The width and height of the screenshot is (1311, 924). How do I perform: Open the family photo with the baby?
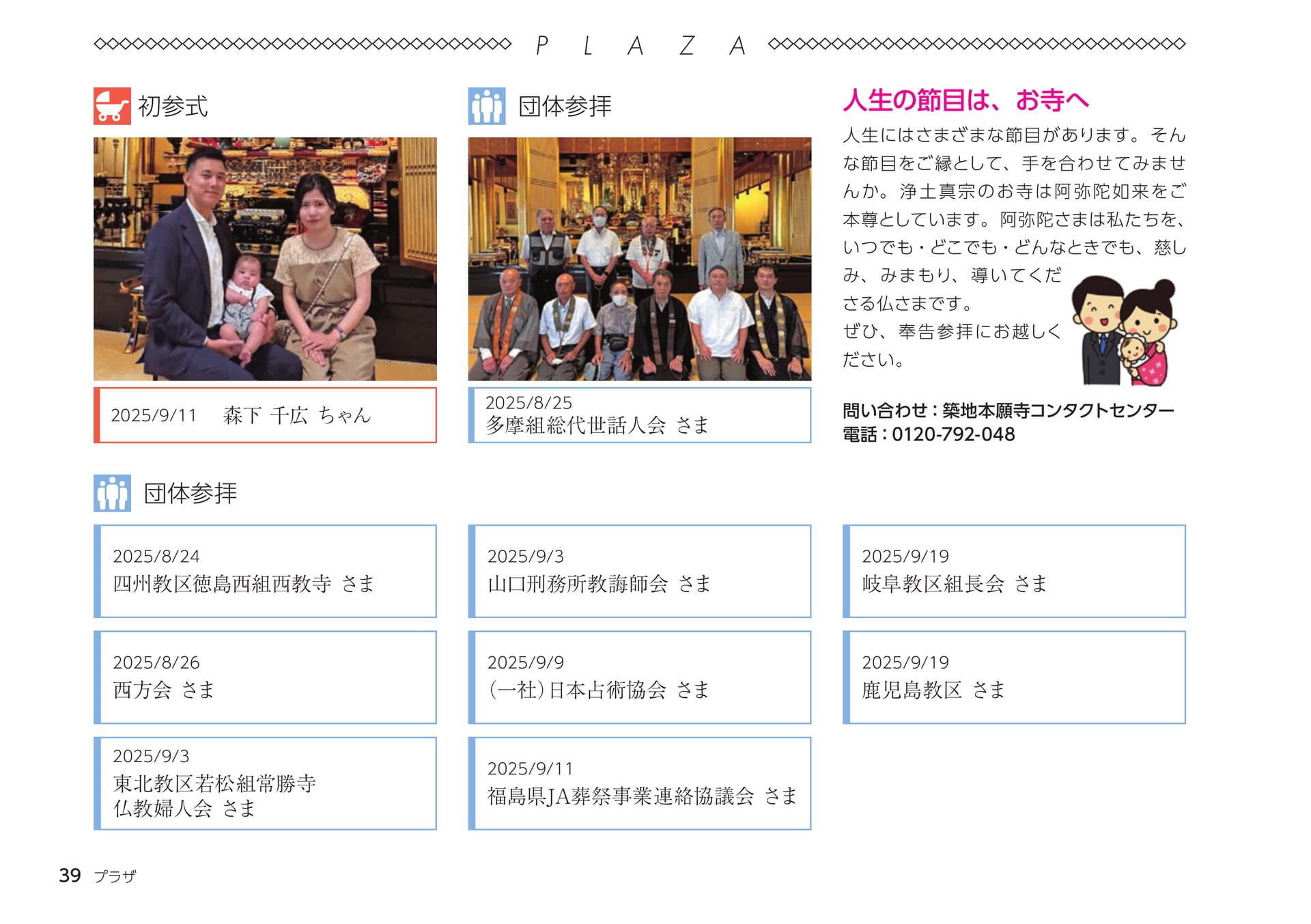click(265, 259)
